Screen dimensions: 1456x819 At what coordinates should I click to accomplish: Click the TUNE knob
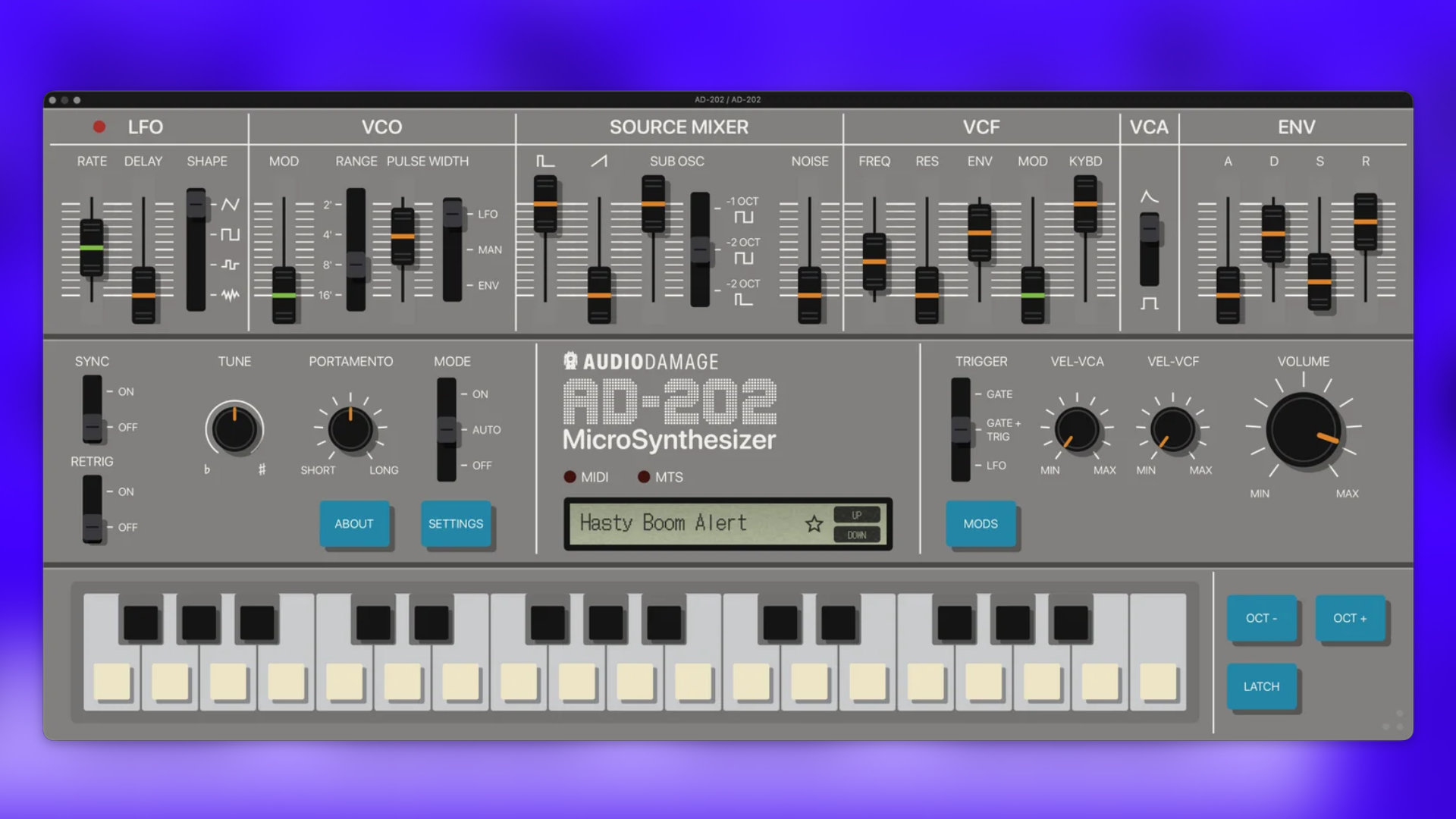[234, 429]
